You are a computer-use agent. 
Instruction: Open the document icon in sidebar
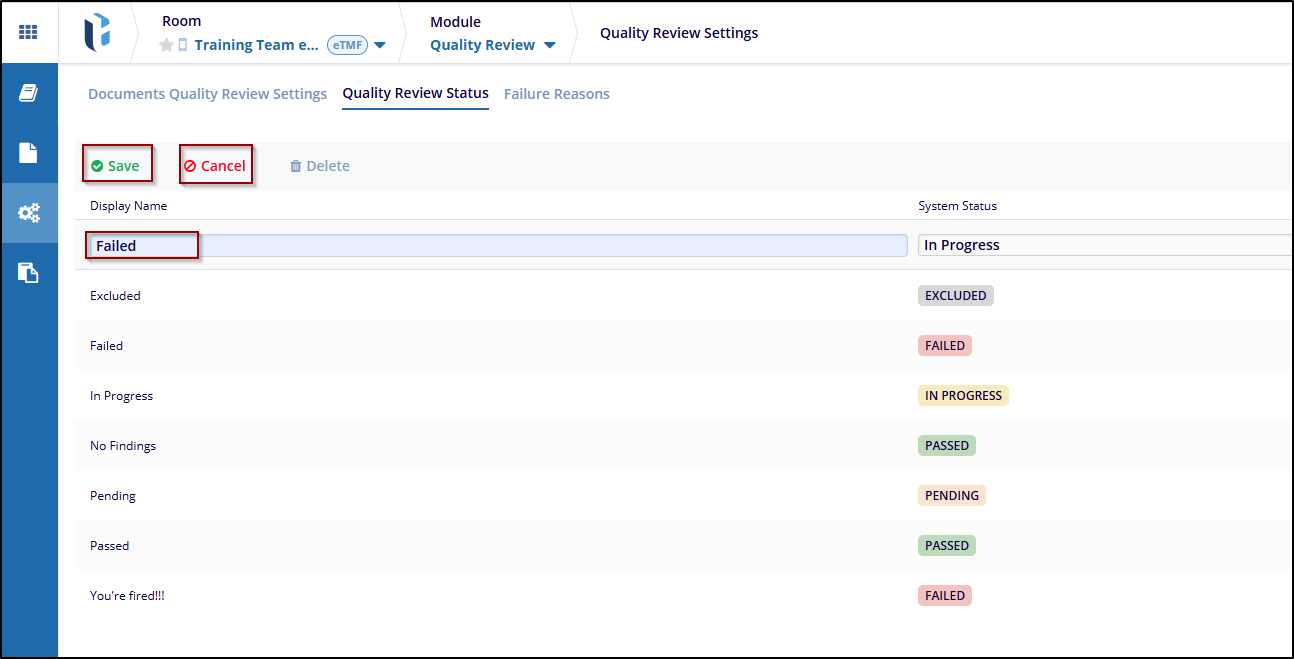(28, 153)
